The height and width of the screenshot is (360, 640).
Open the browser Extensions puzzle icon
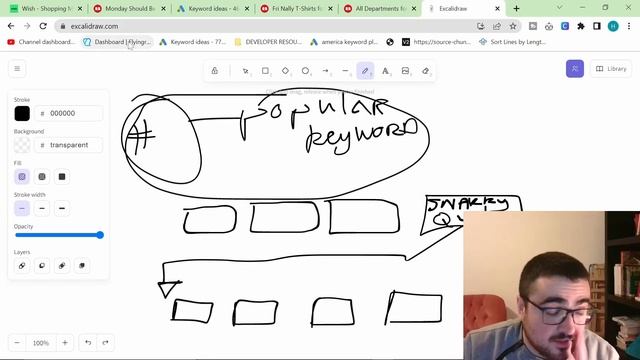click(x=581, y=26)
